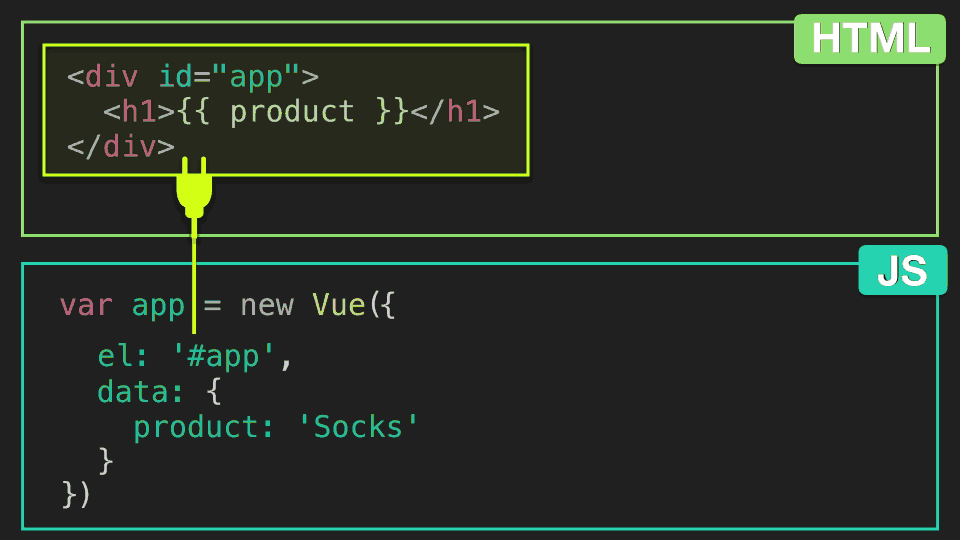
Task: Click the closing brace of the data object
Action: [105, 461]
